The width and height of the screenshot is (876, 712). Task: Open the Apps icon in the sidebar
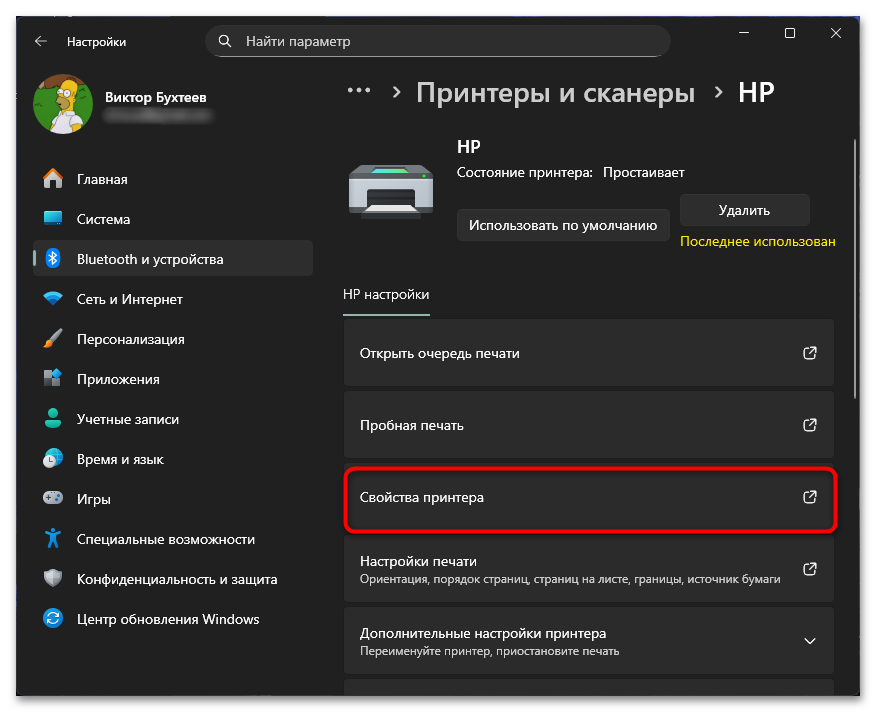tap(53, 378)
